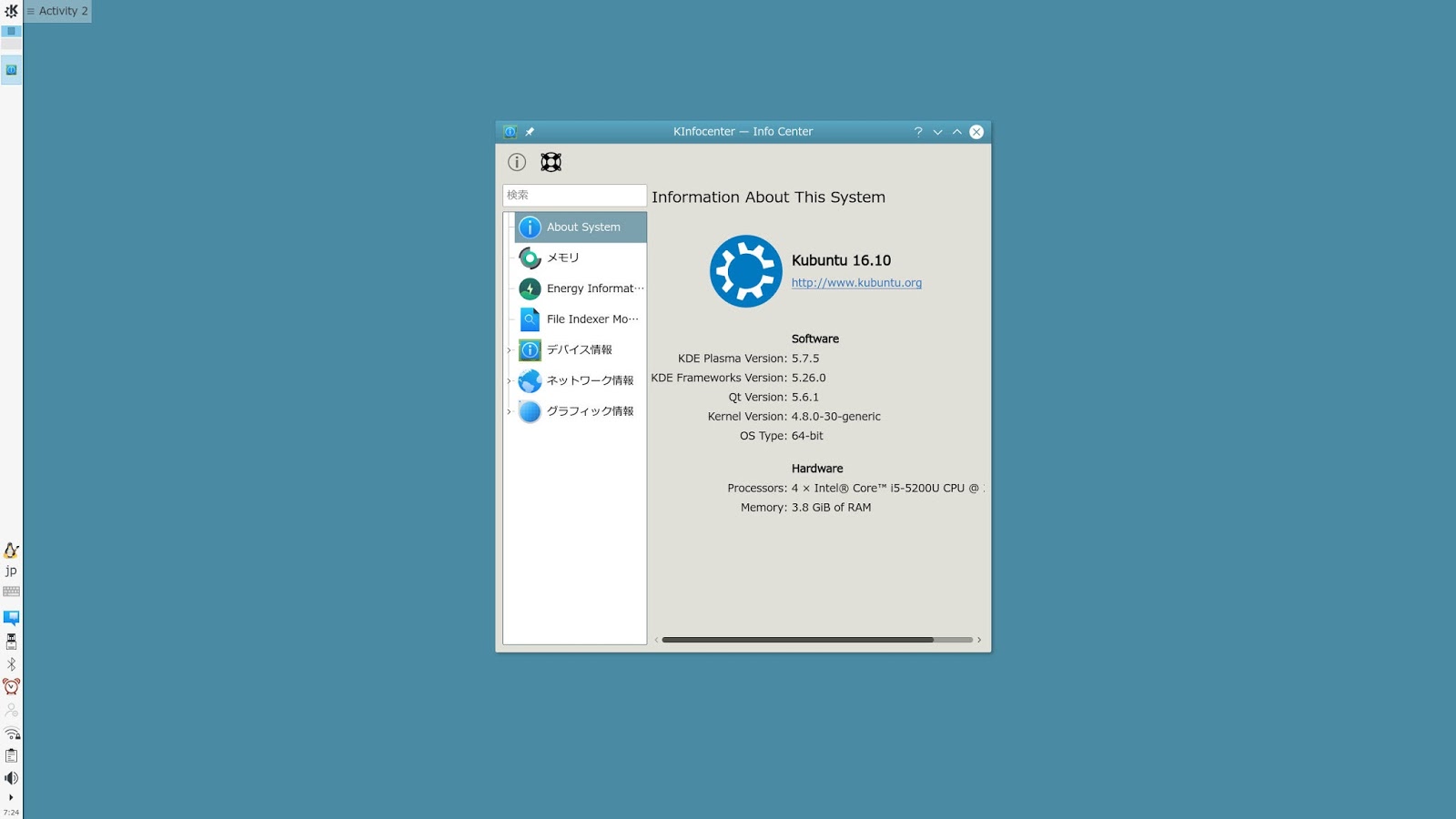
Task: Switch to the first virtual desktop in pager
Action: pyautogui.click(x=11, y=31)
